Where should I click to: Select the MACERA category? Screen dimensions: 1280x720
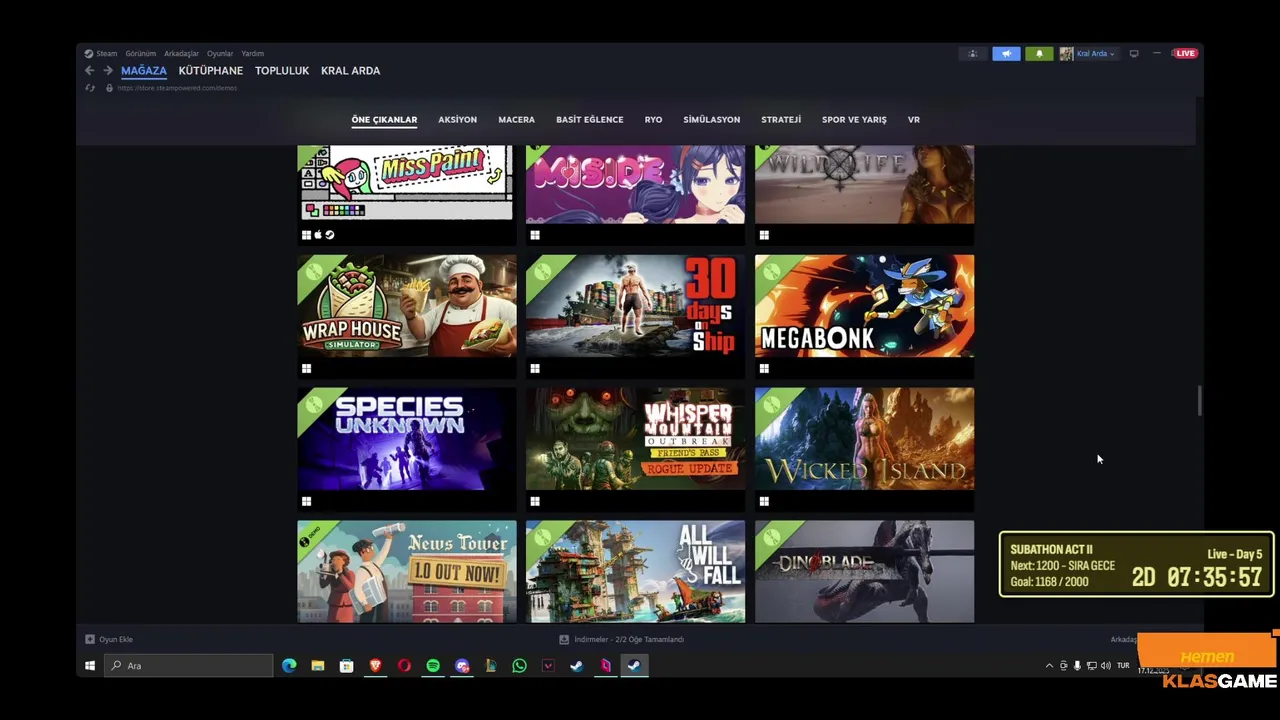[516, 120]
